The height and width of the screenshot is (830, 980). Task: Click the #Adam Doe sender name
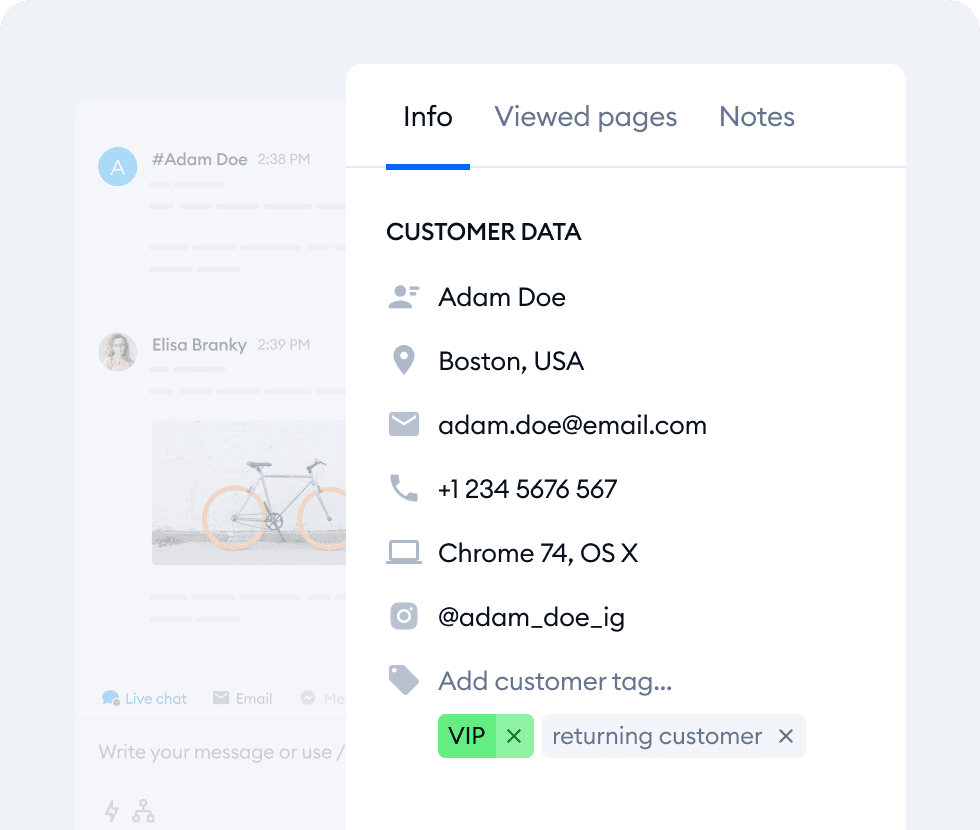(x=200, y=159)
